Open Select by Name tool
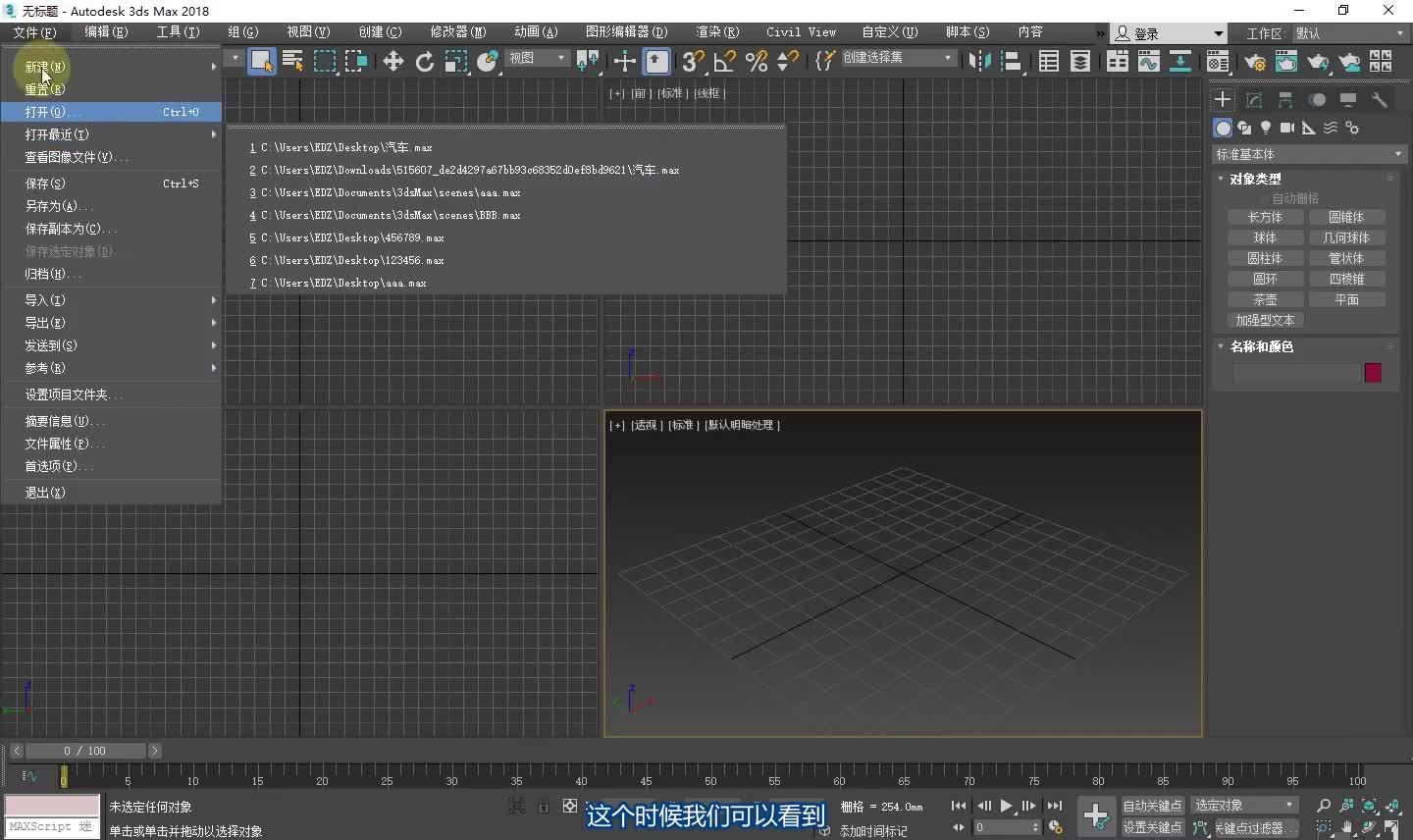The height and width of the screenshot is (840, 1413). pos(292,61)
